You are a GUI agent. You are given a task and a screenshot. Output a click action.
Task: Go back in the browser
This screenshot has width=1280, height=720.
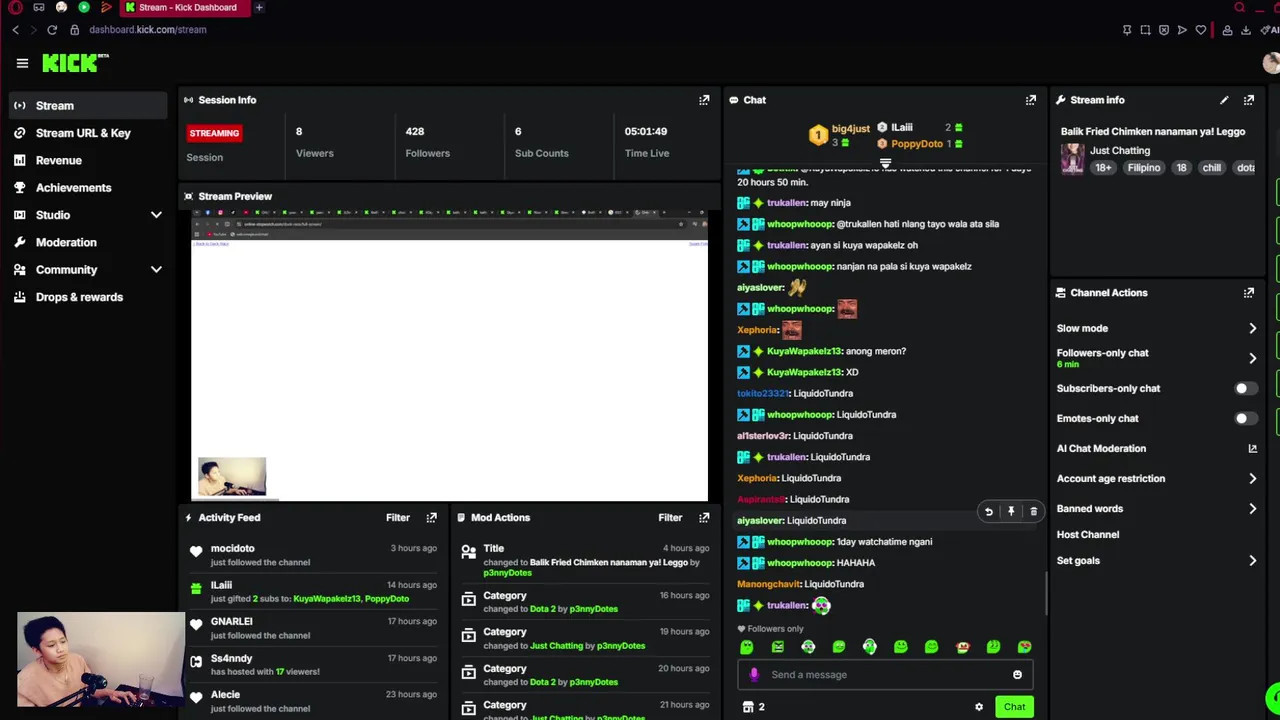[x=15, y=30]
